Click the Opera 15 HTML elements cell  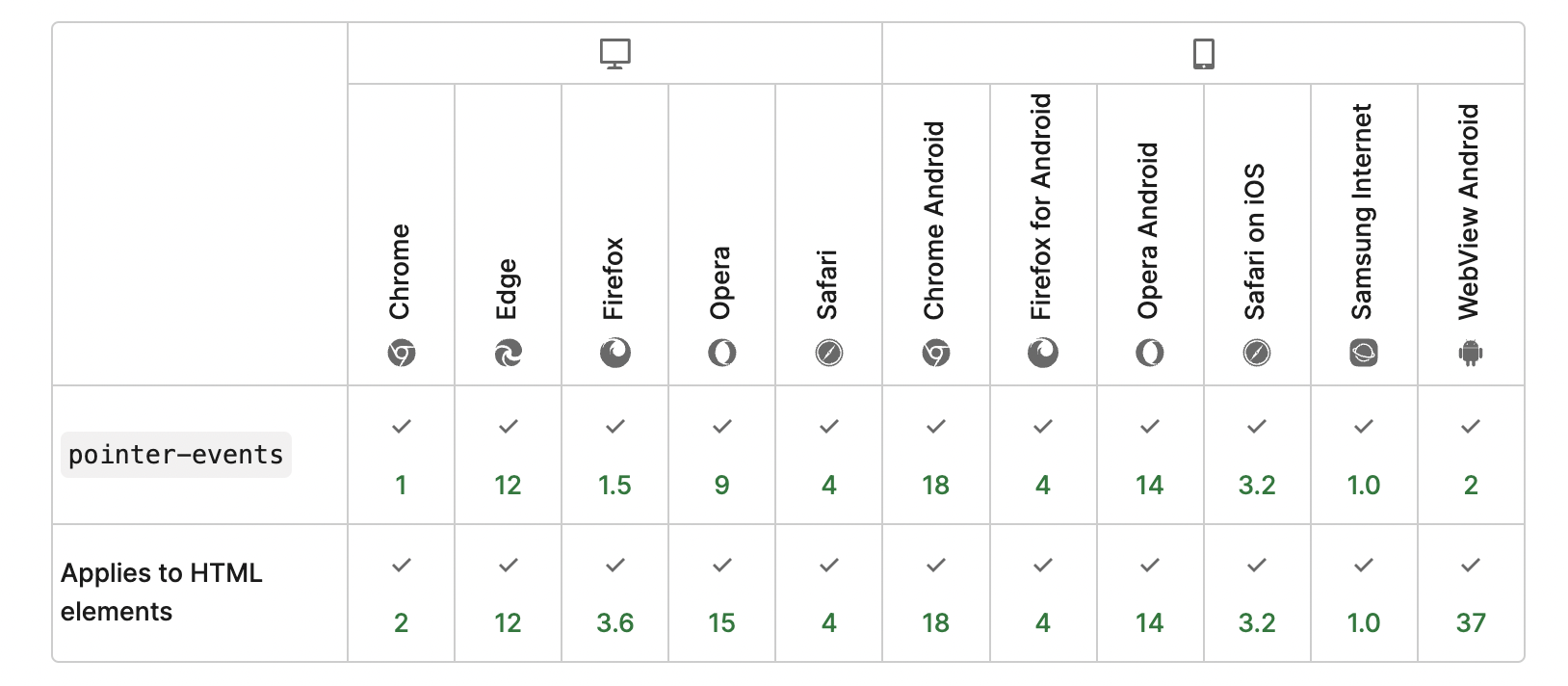(x=721, y=594)
